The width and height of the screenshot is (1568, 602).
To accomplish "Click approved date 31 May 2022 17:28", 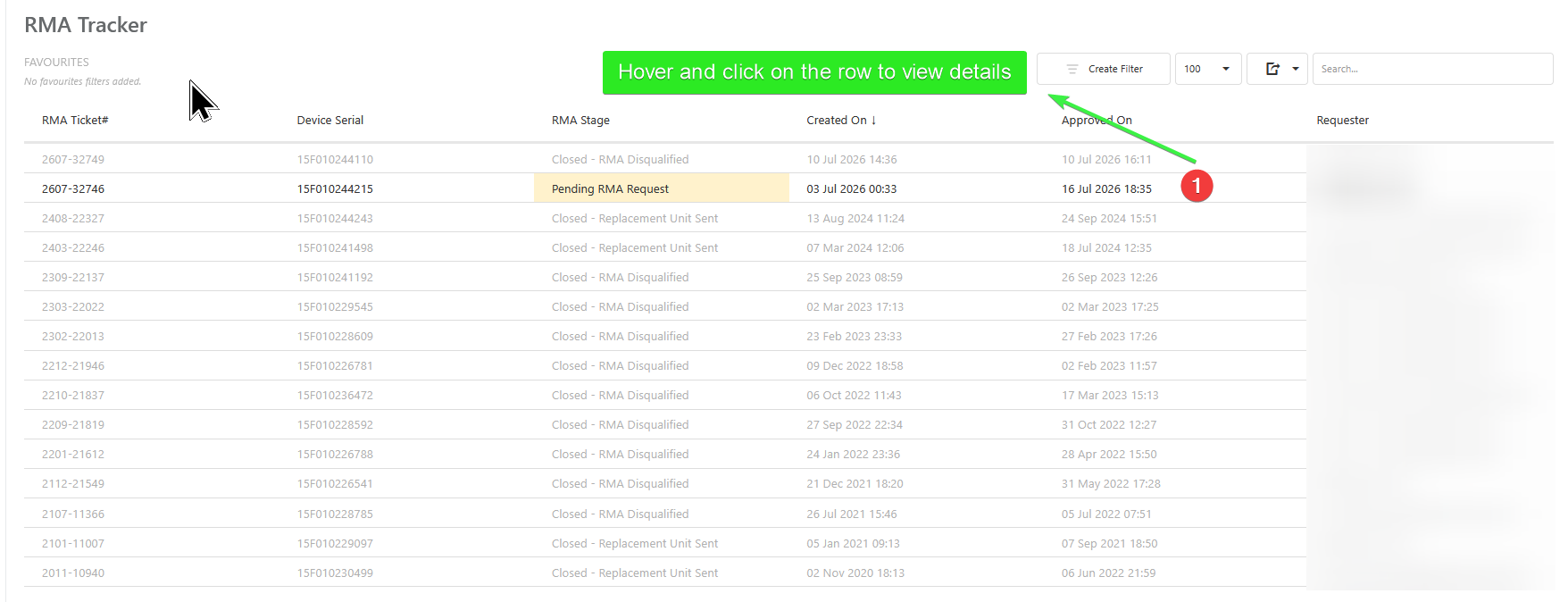I will click(x=1111, y=483).
